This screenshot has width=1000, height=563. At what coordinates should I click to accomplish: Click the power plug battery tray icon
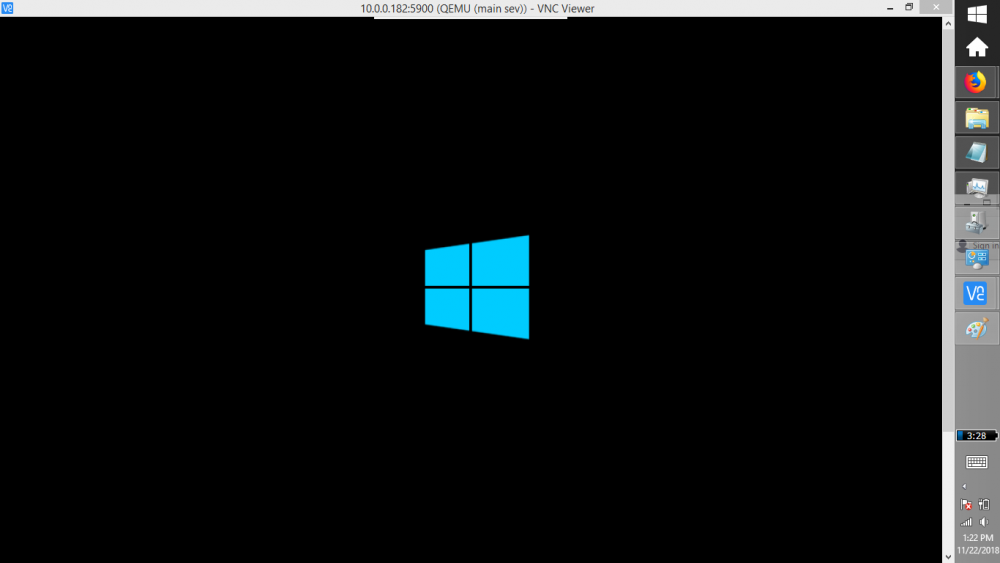click(985, 504)
